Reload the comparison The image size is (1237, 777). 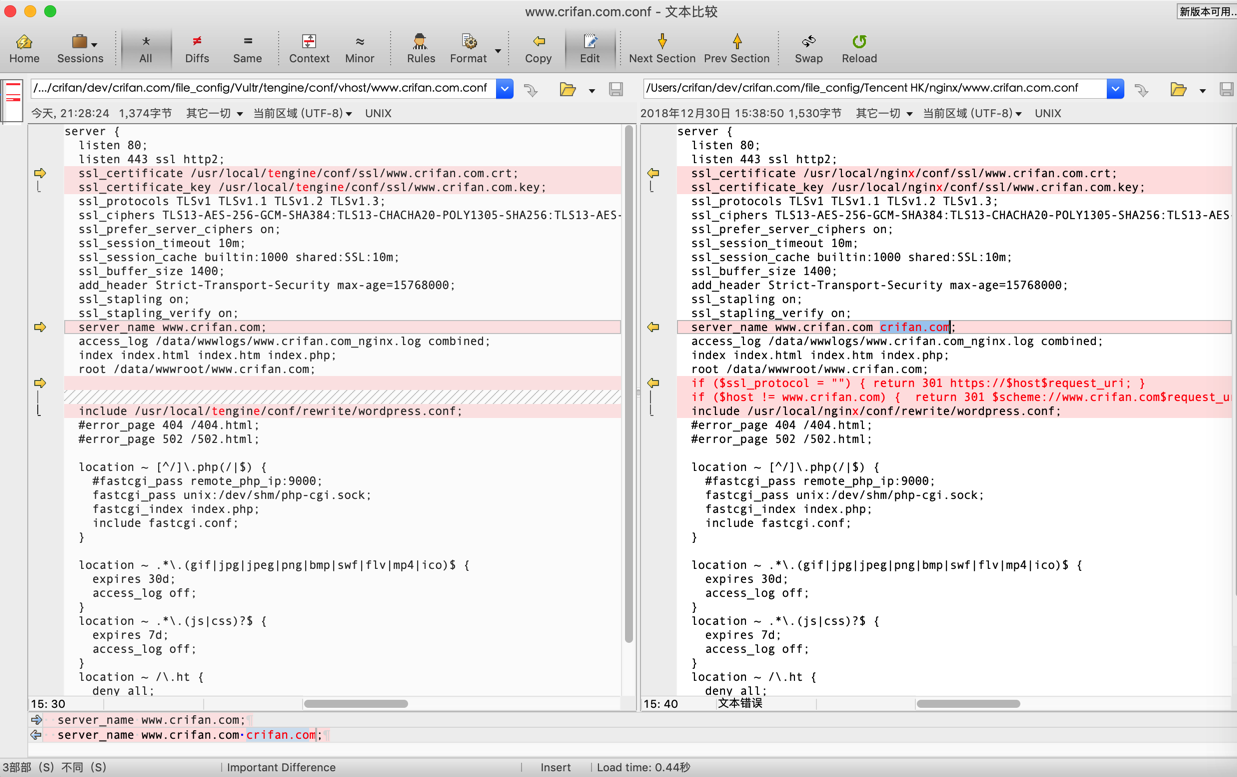click(859, 48)
